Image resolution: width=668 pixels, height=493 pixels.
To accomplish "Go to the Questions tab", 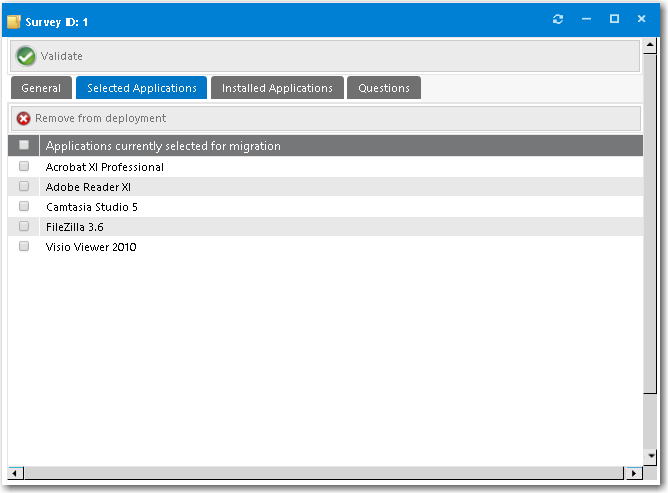I will [384, 88].
